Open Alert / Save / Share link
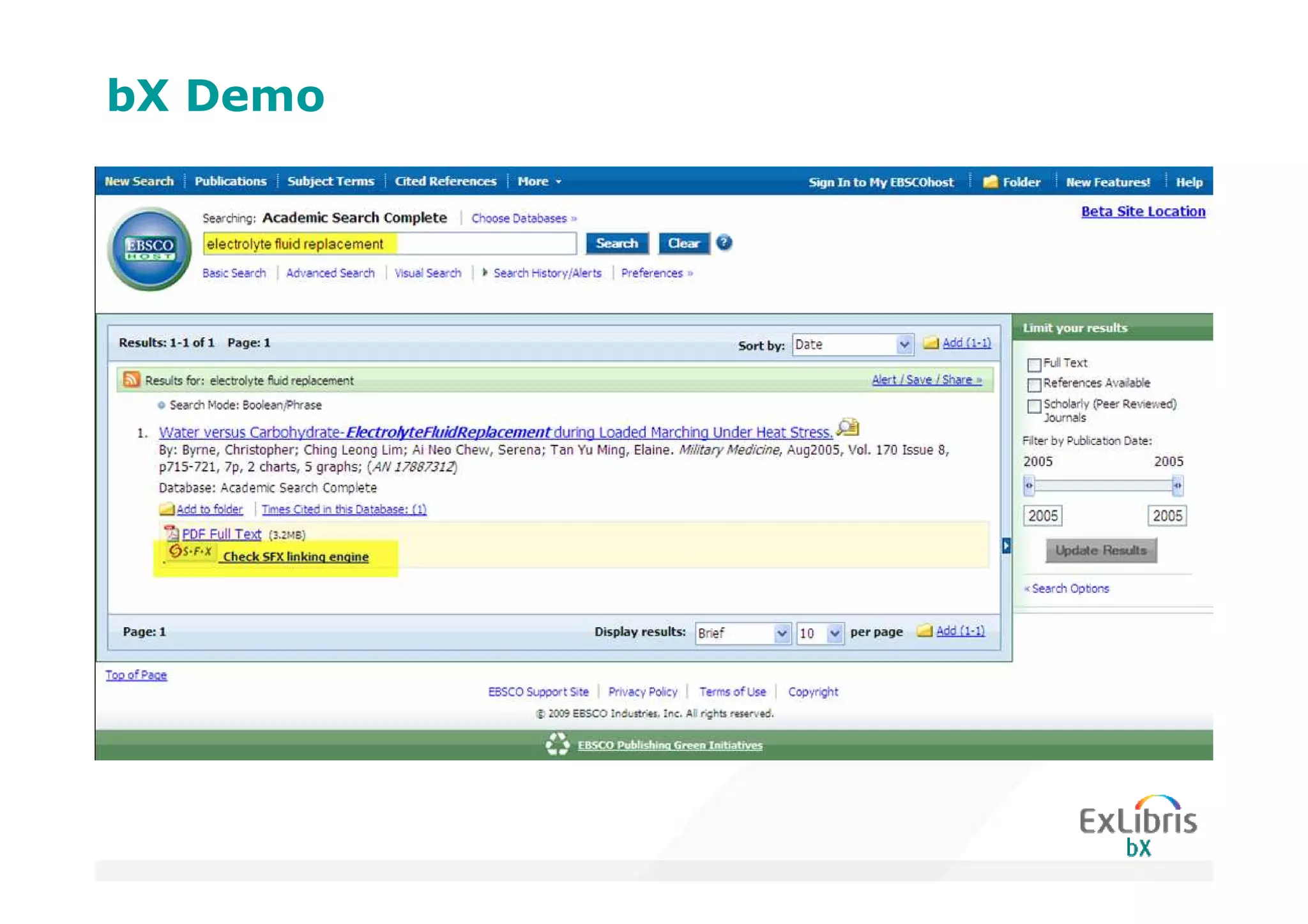Screen dimensions: 1308x924 [x=927, y=379]
